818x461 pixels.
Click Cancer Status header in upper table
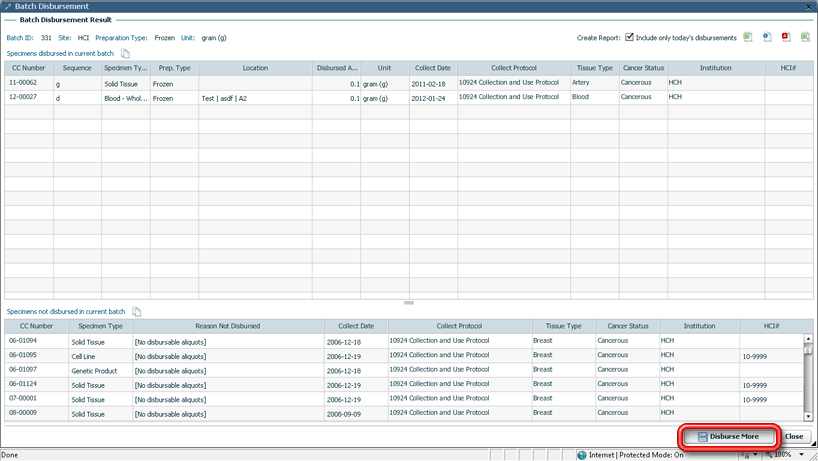[x=643, y=68]
